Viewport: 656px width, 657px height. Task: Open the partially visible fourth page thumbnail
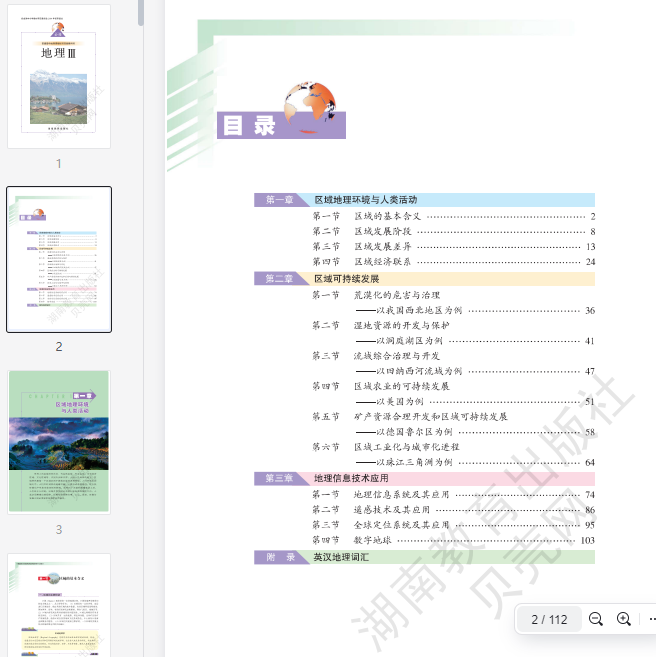click(x=59, y=604)
